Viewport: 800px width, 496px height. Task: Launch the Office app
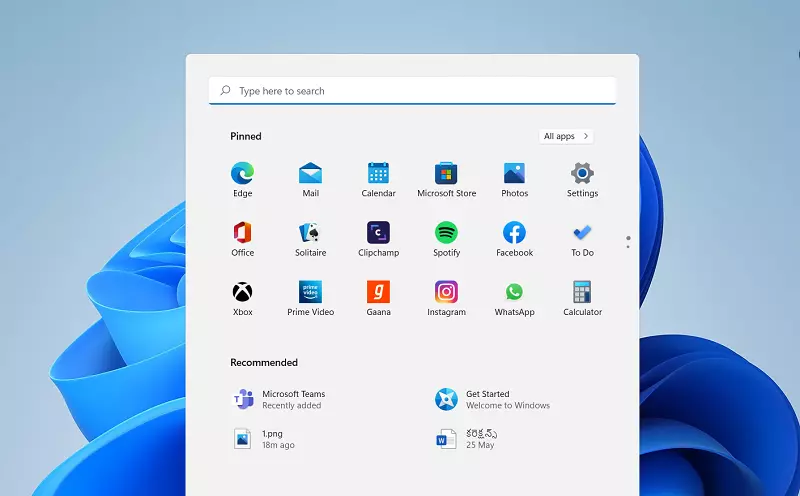point(242,233)
